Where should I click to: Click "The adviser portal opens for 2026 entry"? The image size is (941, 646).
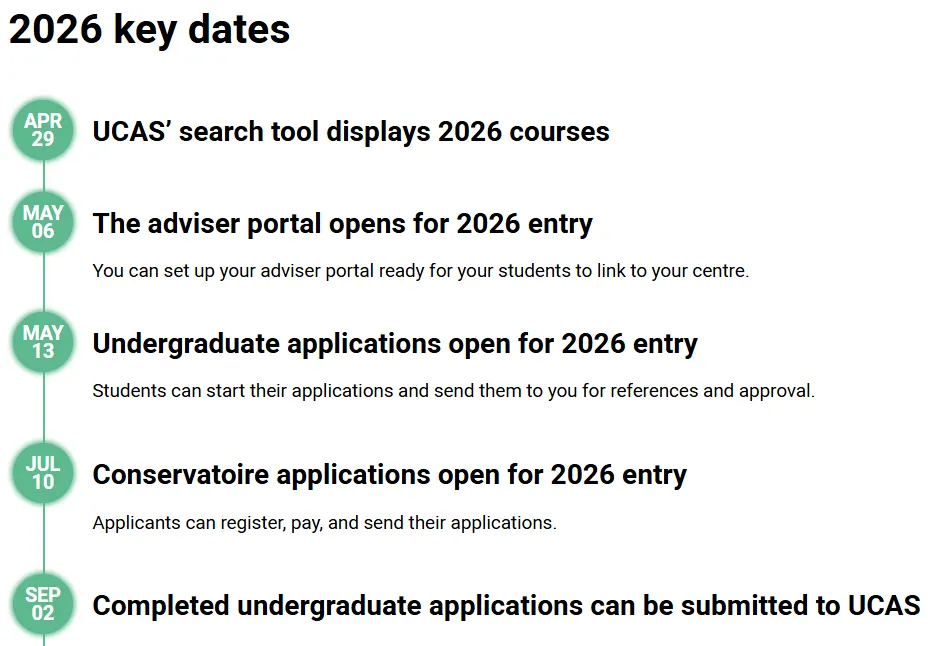pos(342,224)
